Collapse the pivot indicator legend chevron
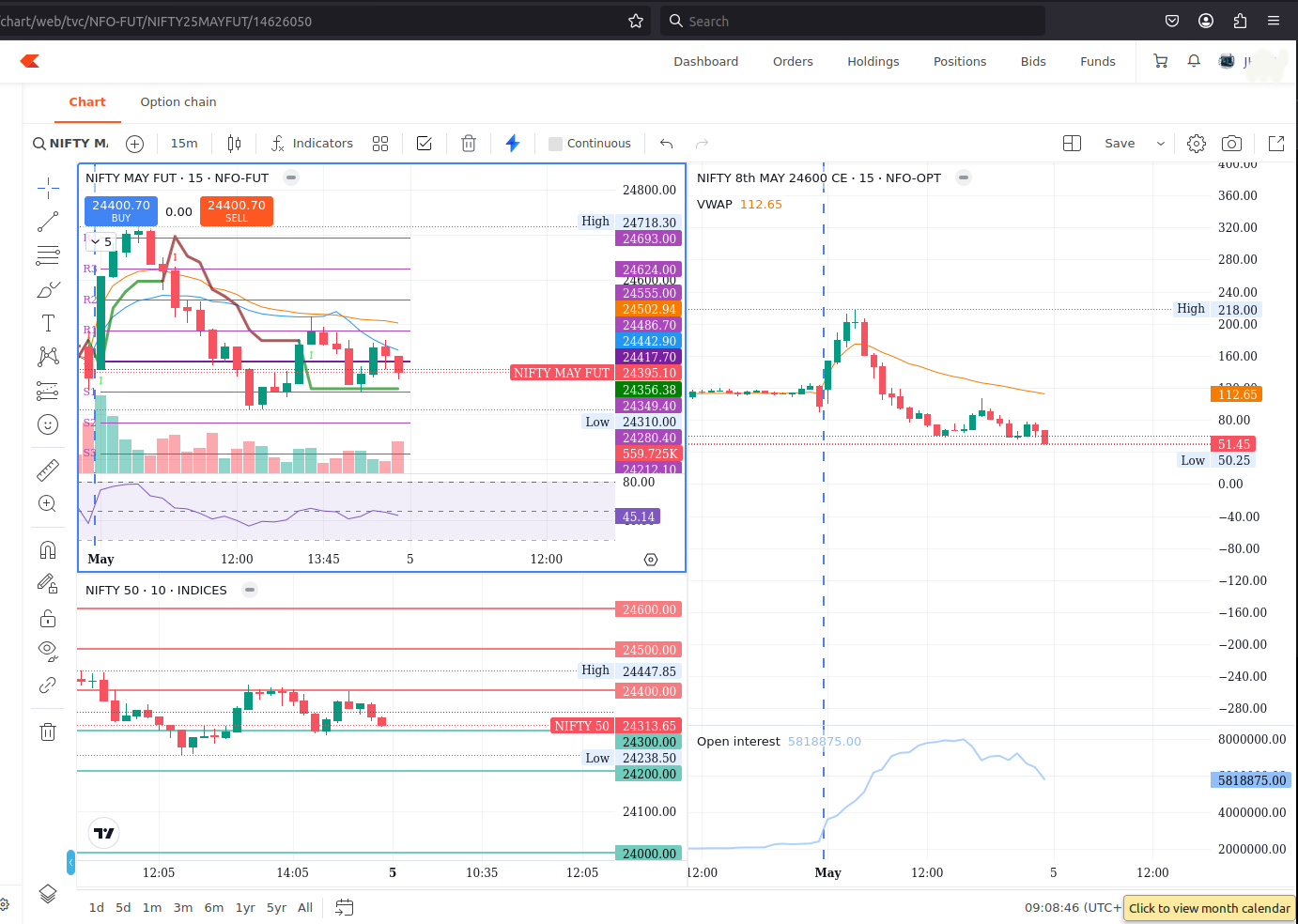 pos(95,242)
